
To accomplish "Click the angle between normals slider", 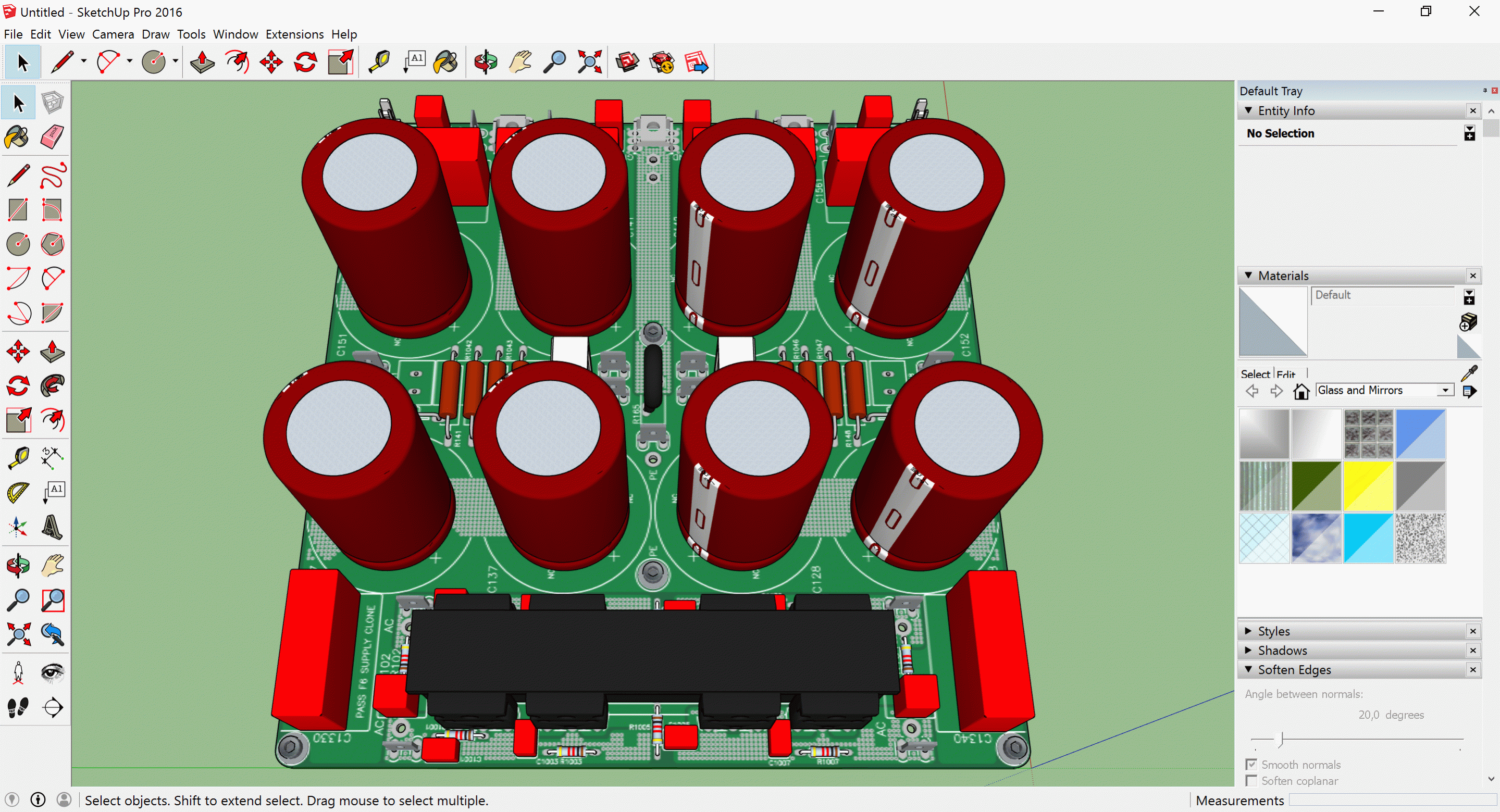I will tap(1356, 739).
